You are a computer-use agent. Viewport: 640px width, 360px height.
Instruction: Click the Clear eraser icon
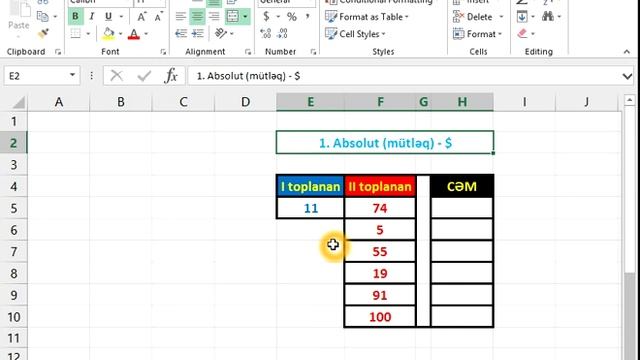point(522,33)
